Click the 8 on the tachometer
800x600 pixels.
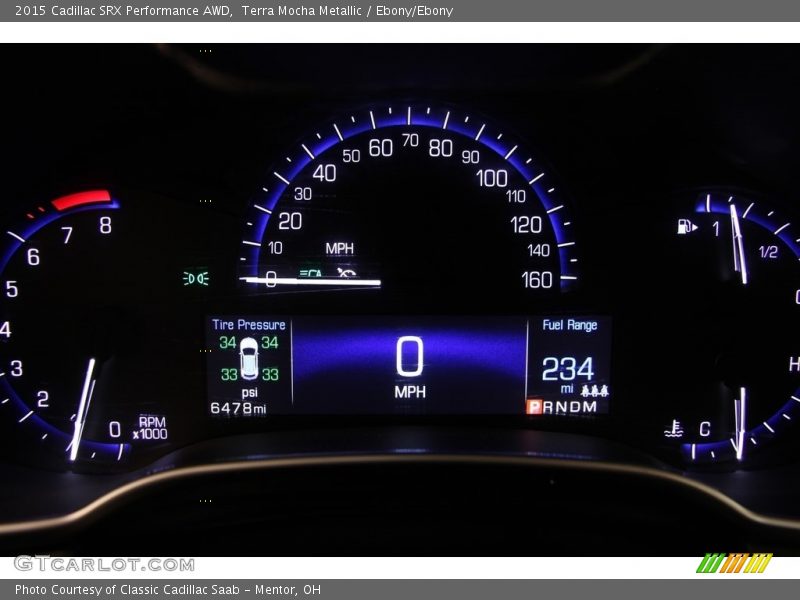pyautogui.click(x=106, y=225)
